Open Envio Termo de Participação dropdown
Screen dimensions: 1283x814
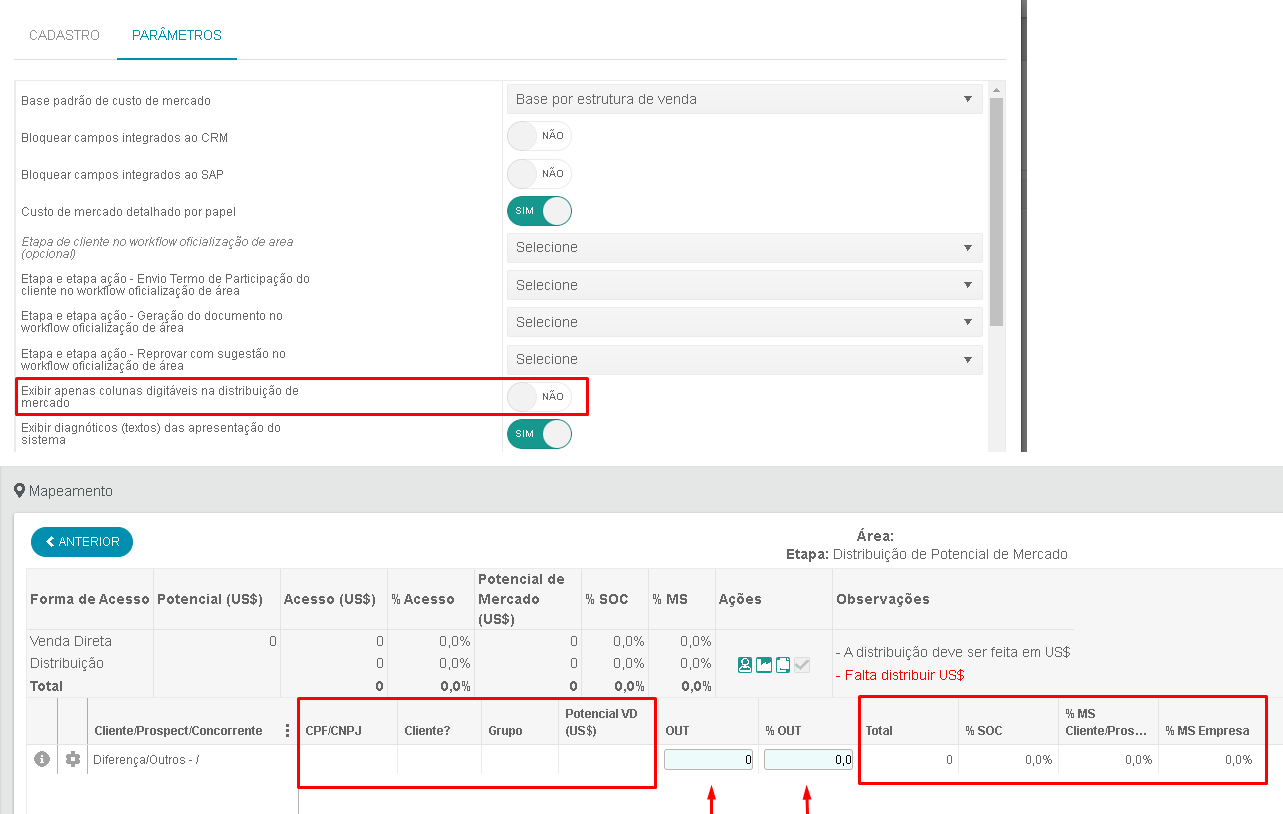coord(744,285)
